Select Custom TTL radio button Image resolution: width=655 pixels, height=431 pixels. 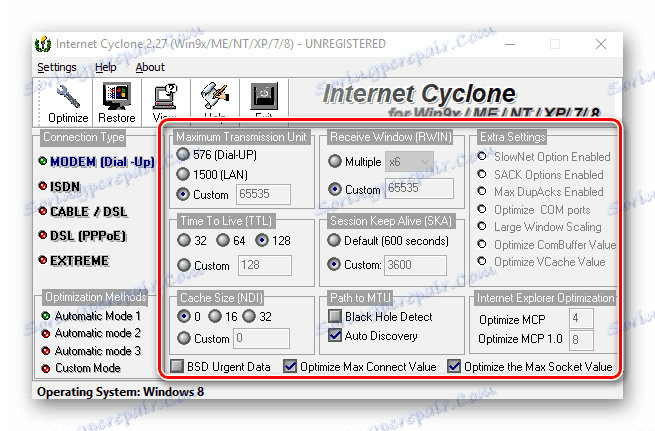(184, 265)
